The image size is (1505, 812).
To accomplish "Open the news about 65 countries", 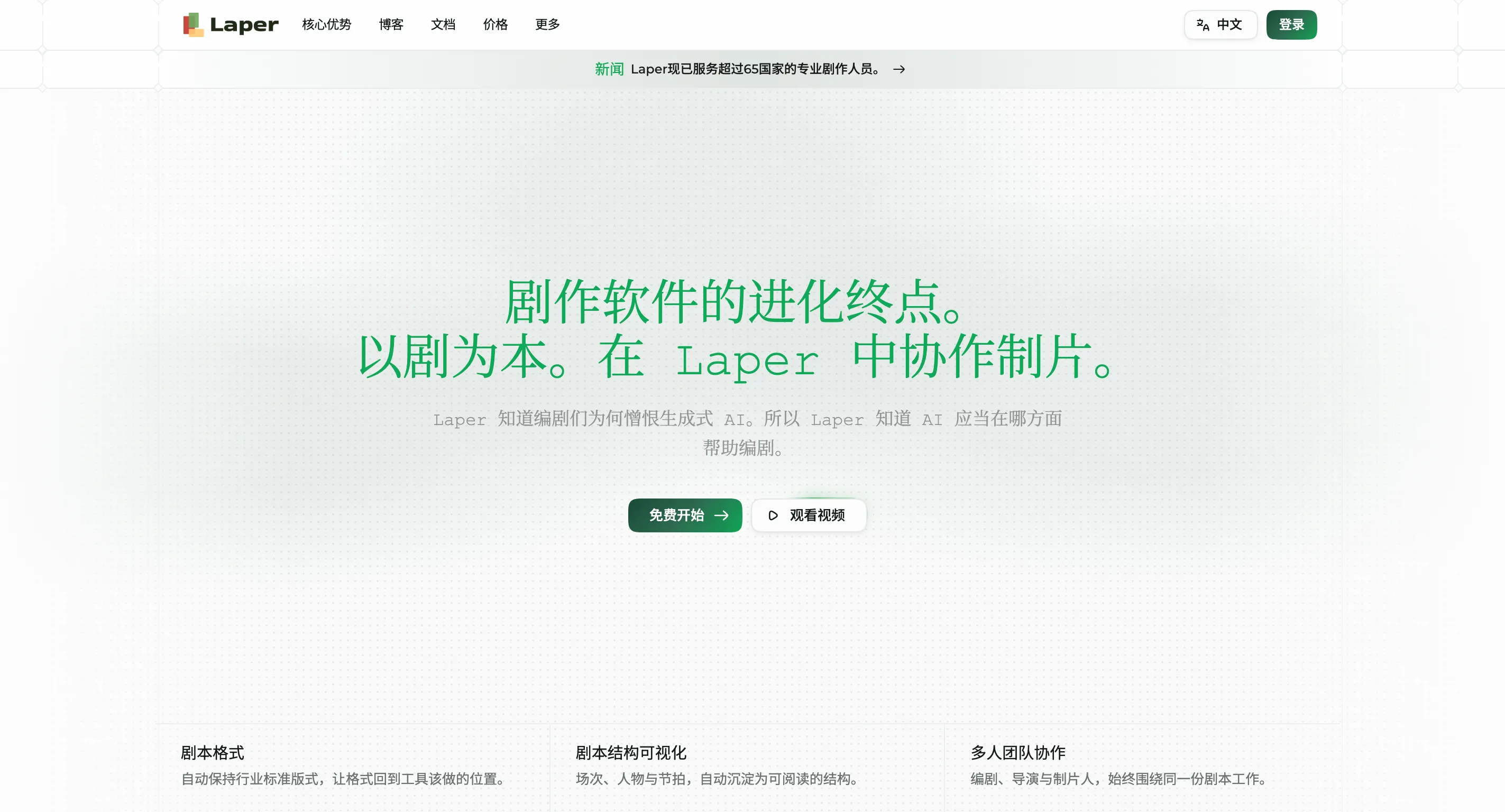I will tap(756, 69).
